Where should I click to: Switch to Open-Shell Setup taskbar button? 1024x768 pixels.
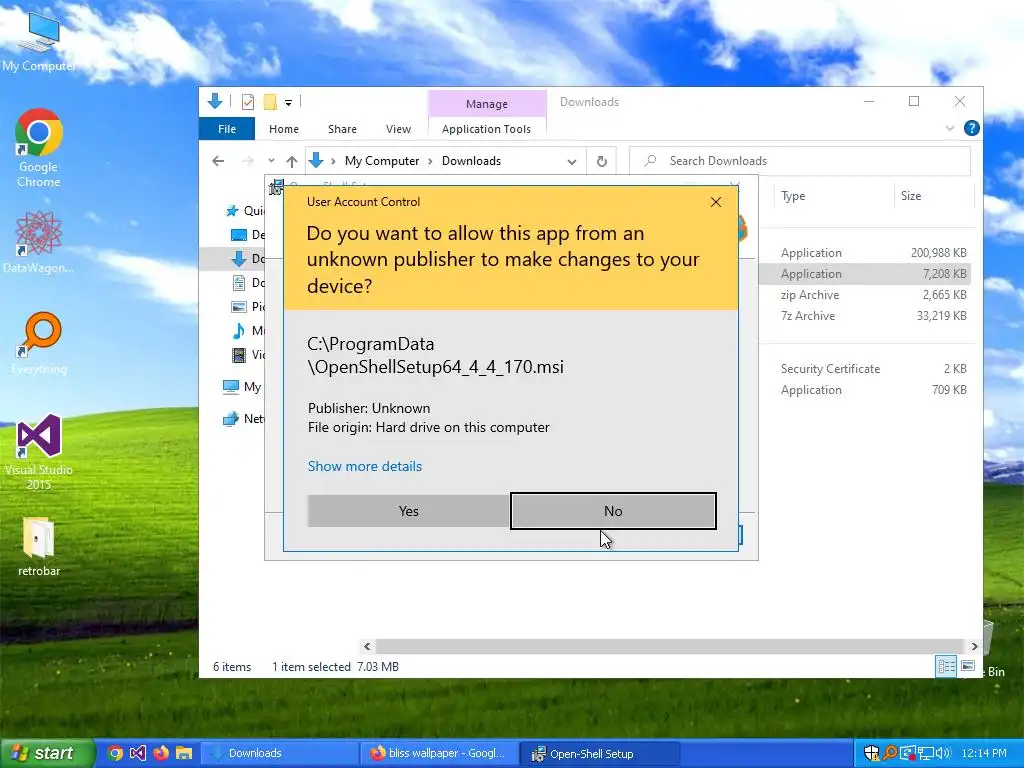tap(600, 754)
